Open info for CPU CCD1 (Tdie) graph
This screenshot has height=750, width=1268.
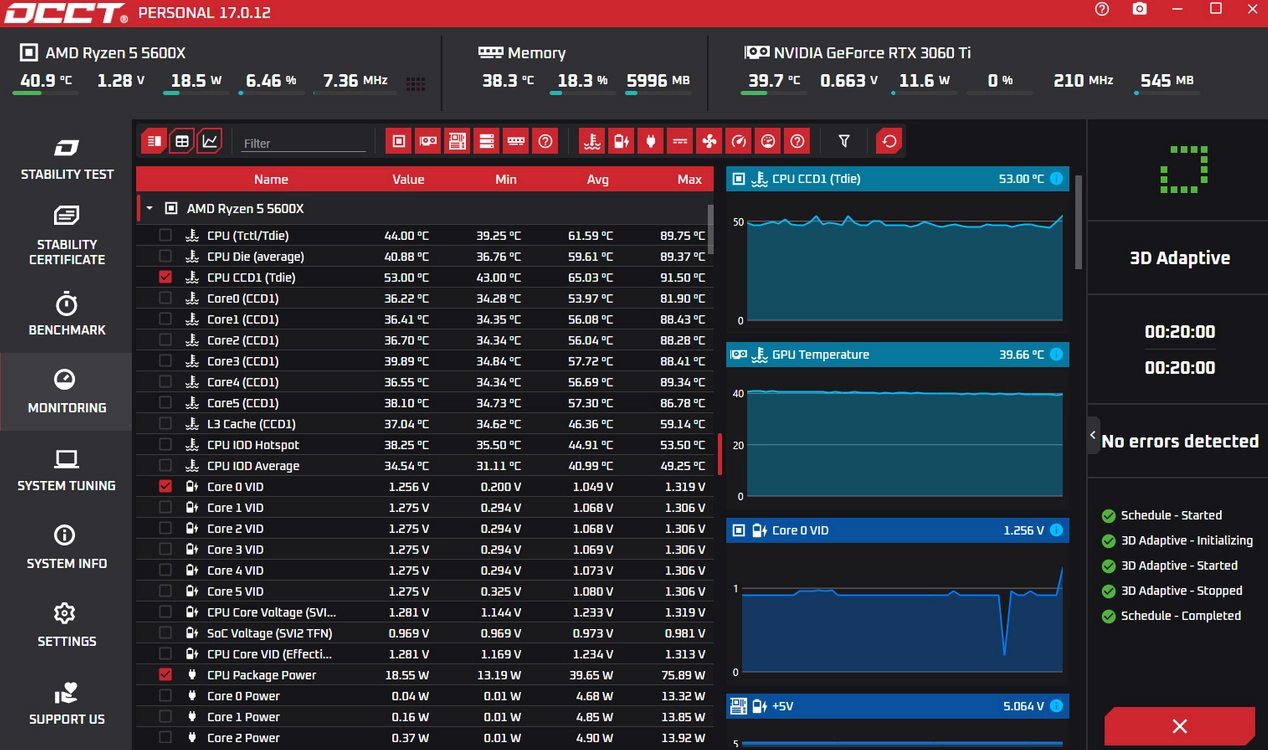click(x=1056, y=179)
